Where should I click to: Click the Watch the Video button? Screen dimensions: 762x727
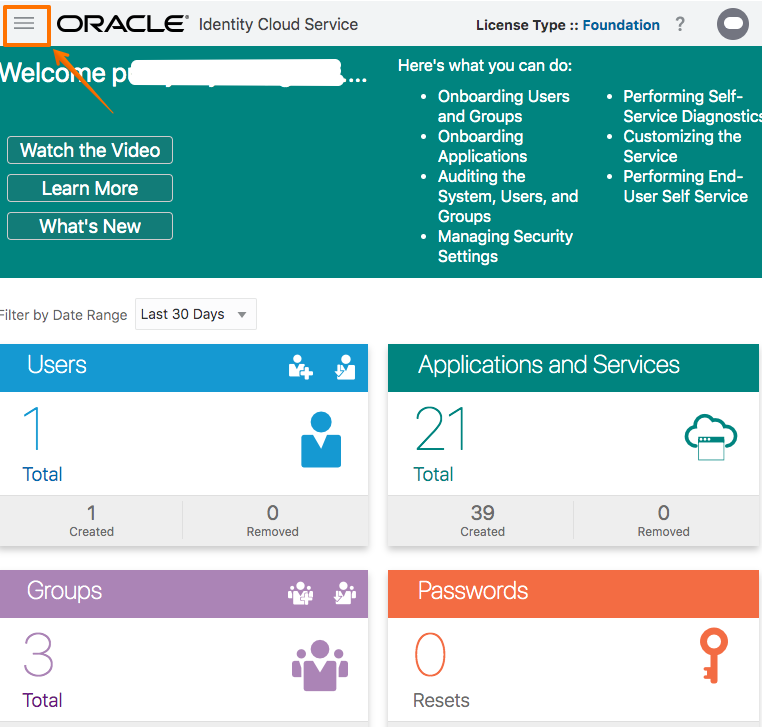[90, 150]
